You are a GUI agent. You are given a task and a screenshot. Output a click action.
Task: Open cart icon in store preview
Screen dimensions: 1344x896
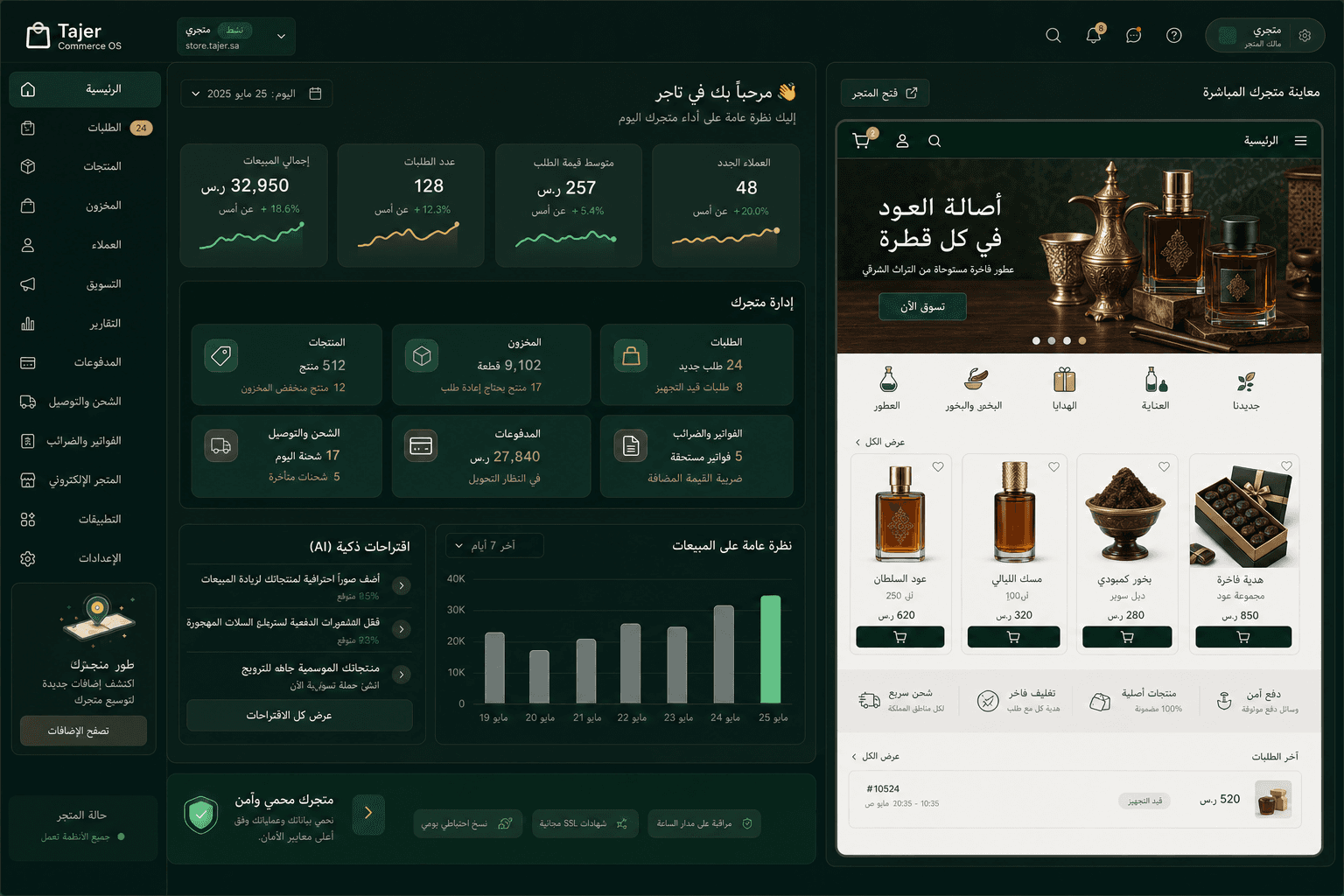pos(862,141)
